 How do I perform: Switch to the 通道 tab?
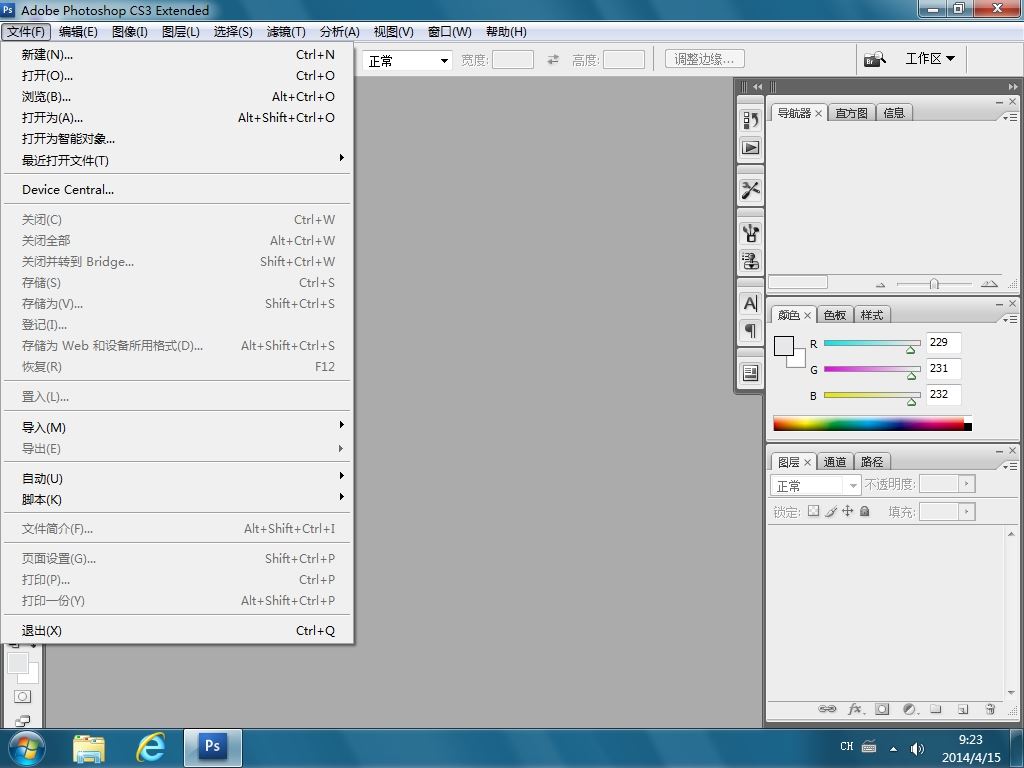[x=835, y=462]
